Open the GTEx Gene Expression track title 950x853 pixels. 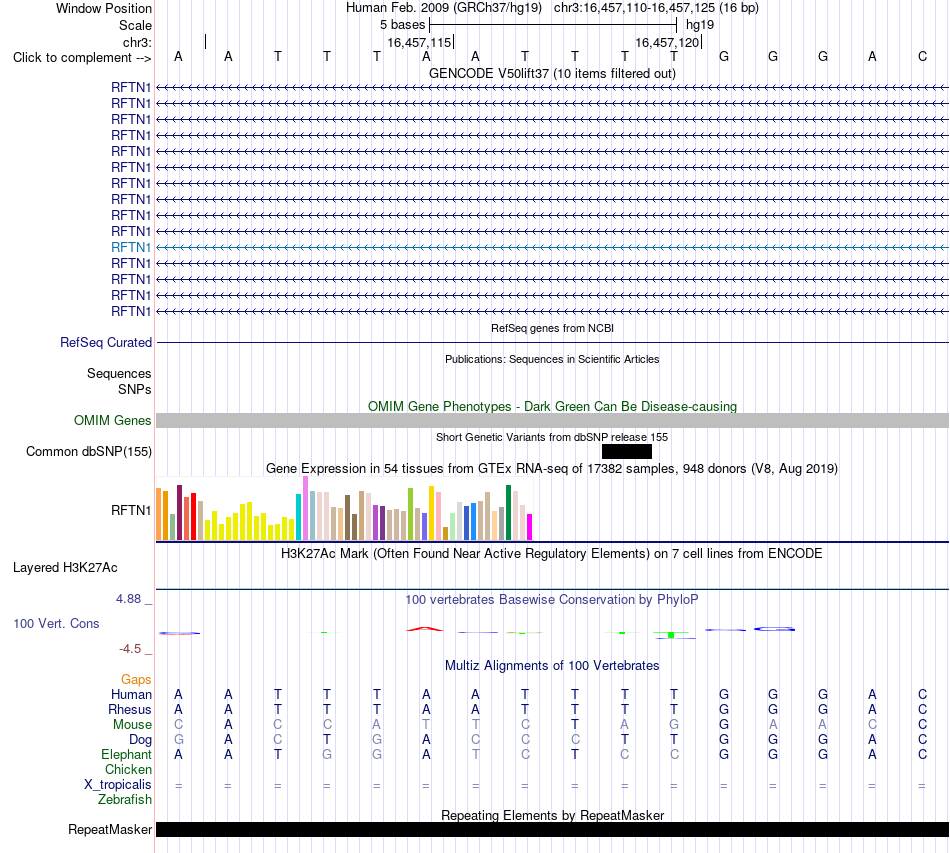pos(552,468)
